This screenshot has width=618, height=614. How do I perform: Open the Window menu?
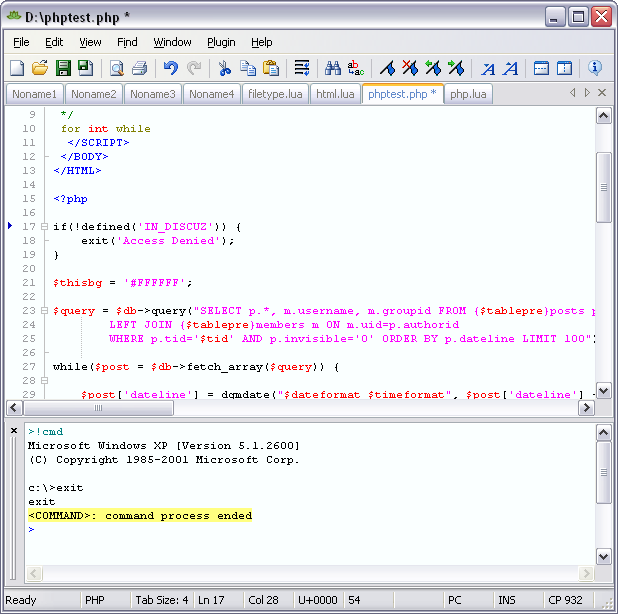point(172,42)
